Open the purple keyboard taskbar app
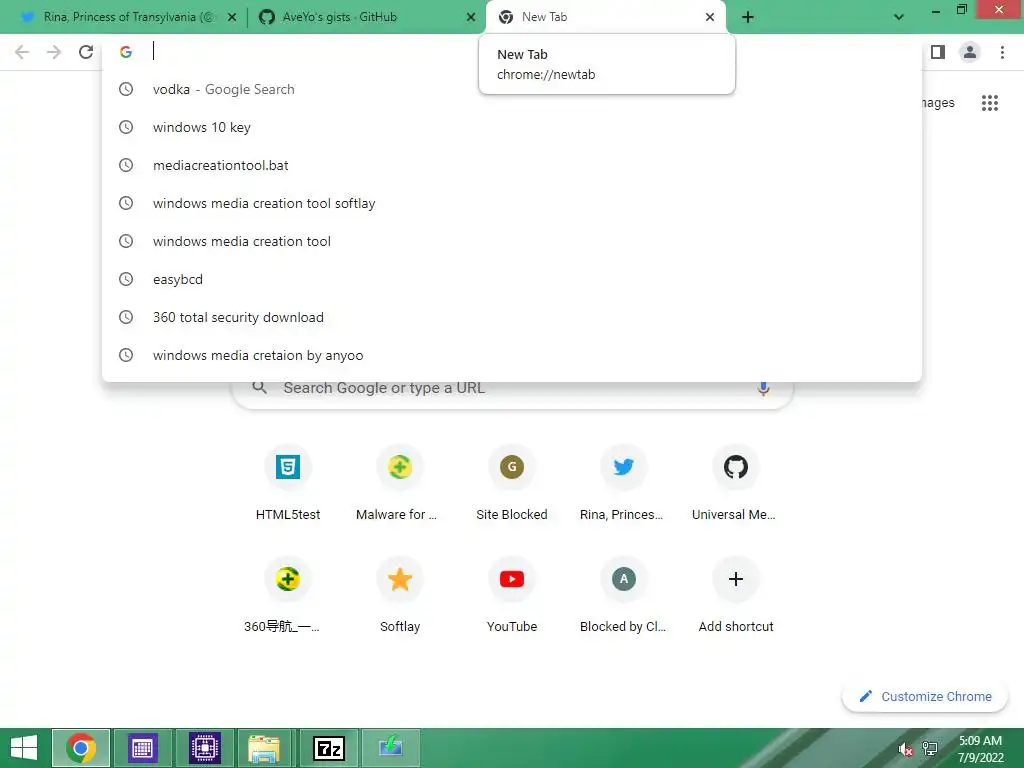The width and height of the screenshot is (1024, 768). (x=142, y=748)
